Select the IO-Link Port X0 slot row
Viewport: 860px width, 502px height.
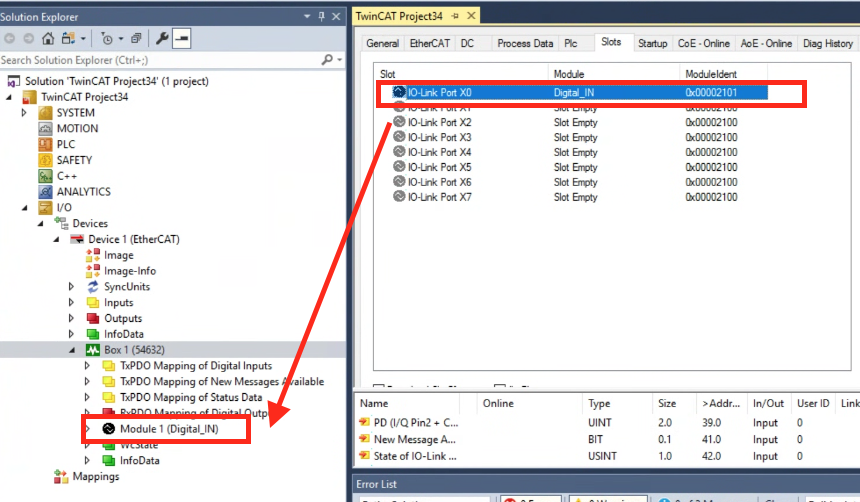tap(579, 93)
